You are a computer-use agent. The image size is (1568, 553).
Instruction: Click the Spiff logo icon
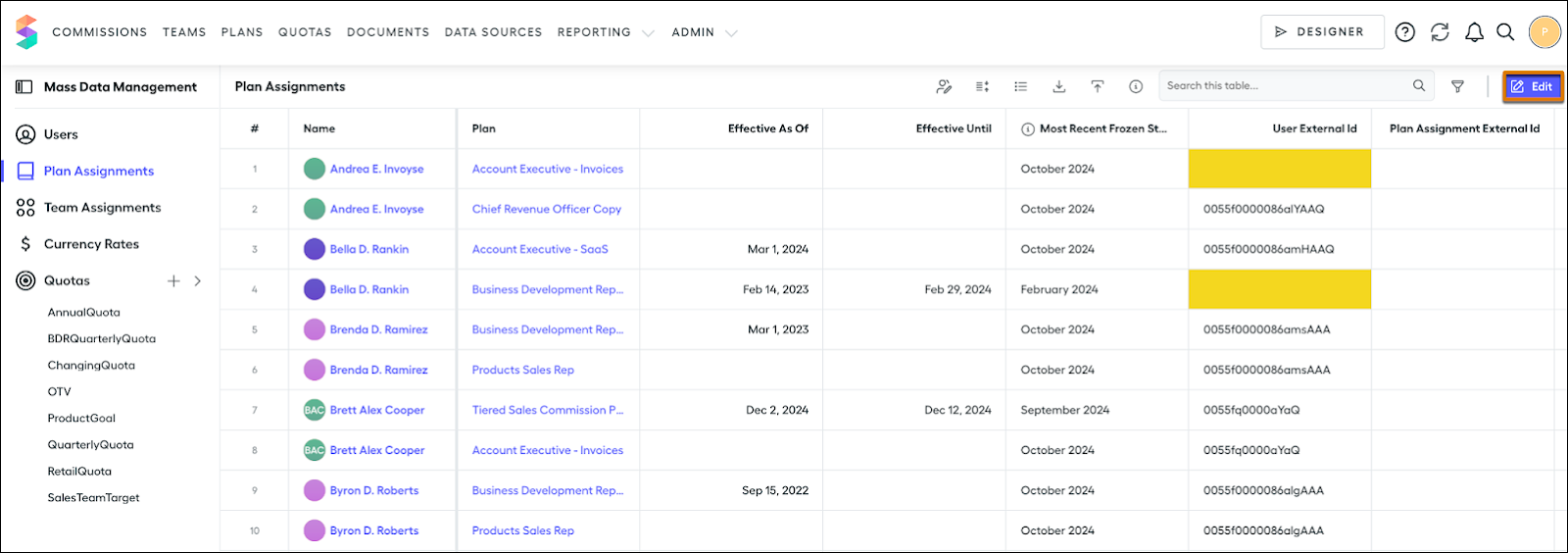point(26,32)
